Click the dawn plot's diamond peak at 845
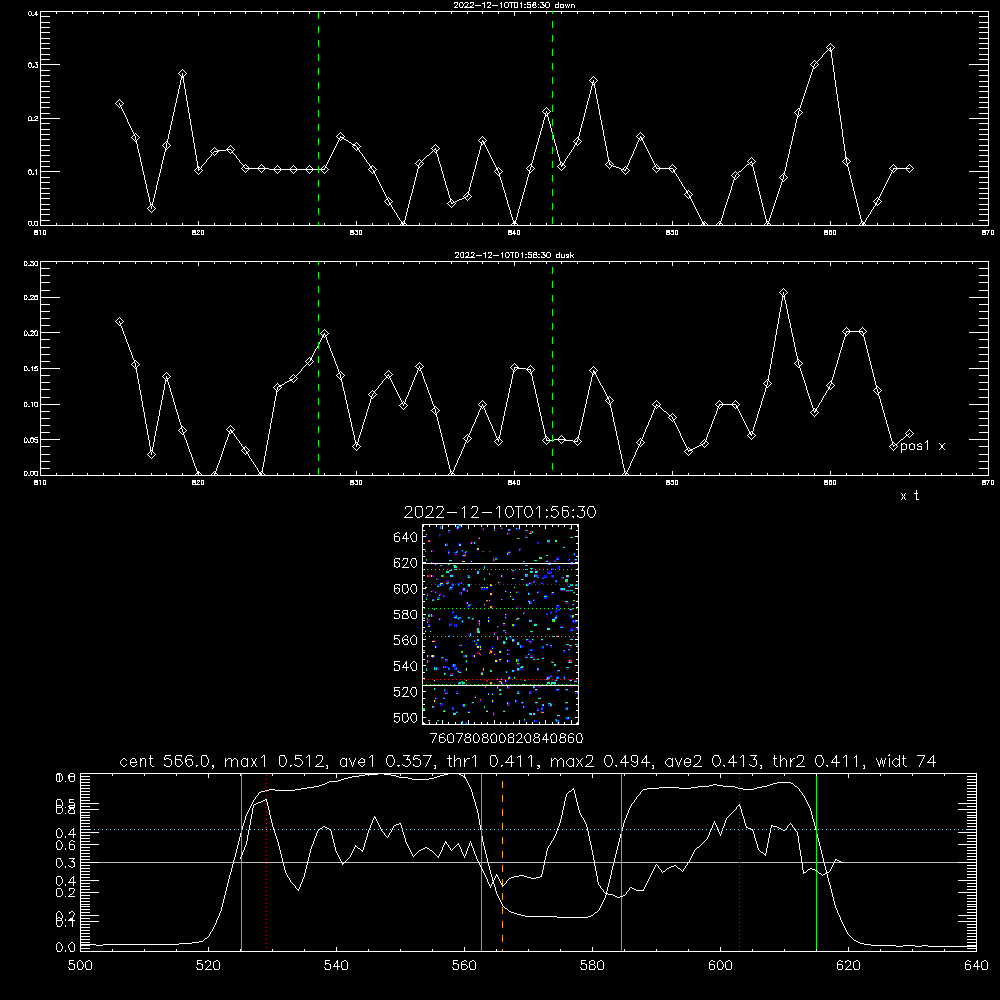This screenshot has width=1000, height=1000. click(593, 81)
